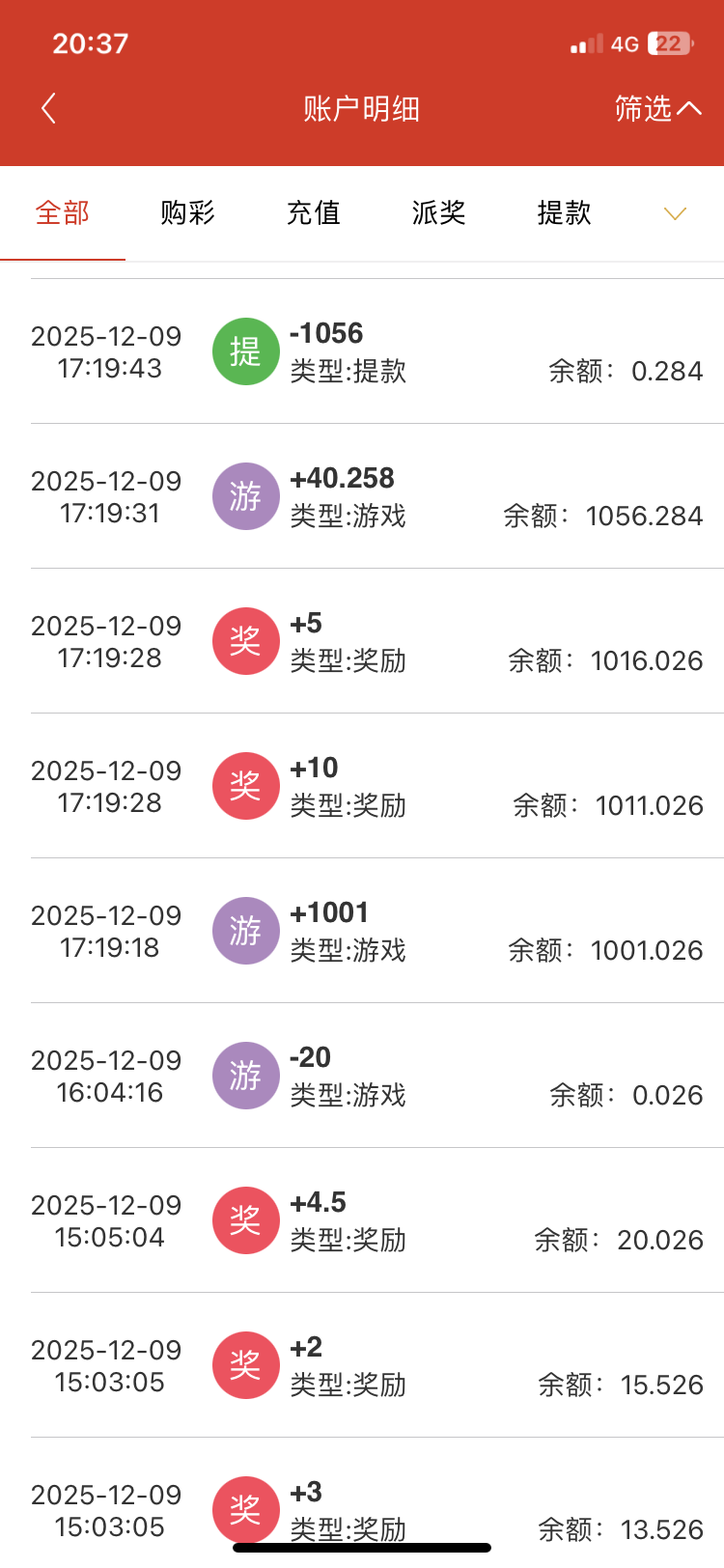Tap purple 游 icon on -20 entry

tap(245, 1076)
